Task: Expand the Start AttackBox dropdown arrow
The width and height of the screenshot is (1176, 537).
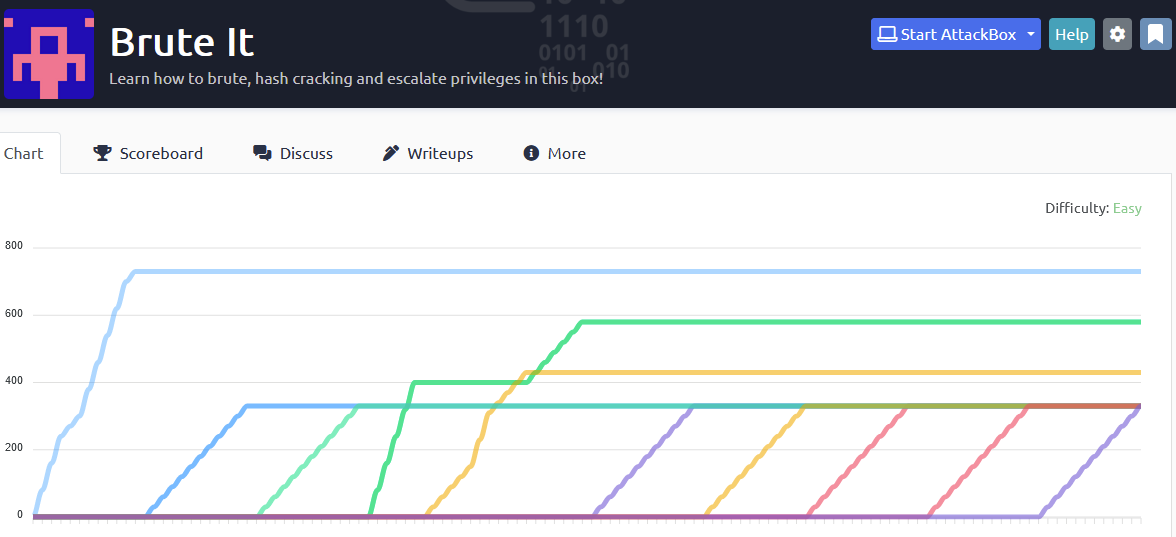Action: [1031, 34]
